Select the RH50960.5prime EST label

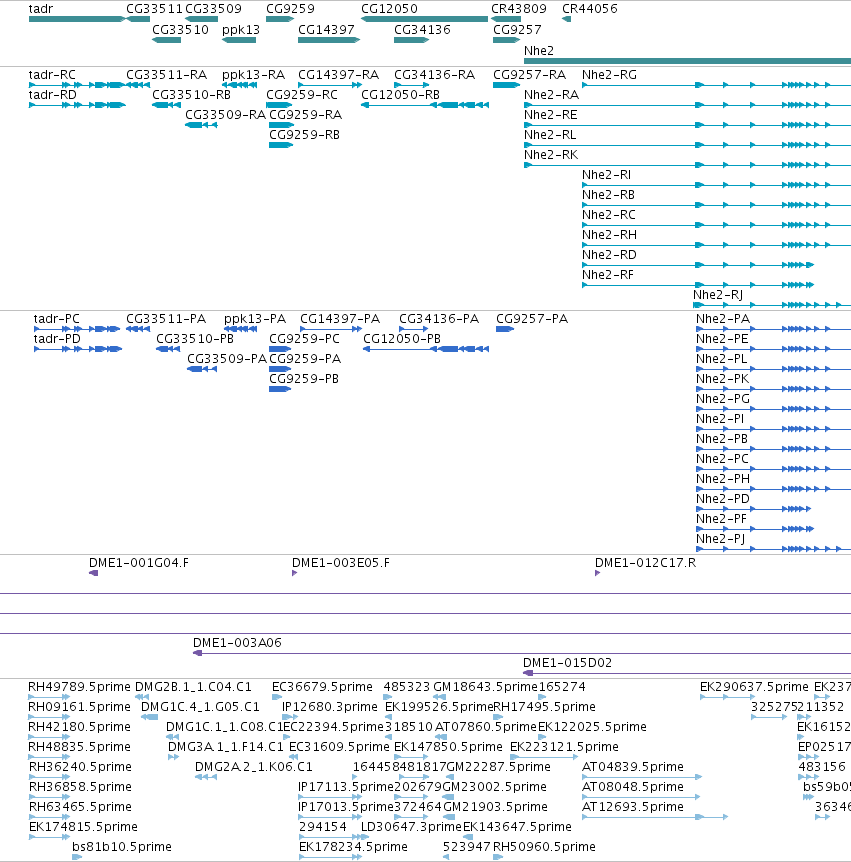pyautogui.click(x=544, y=847)
